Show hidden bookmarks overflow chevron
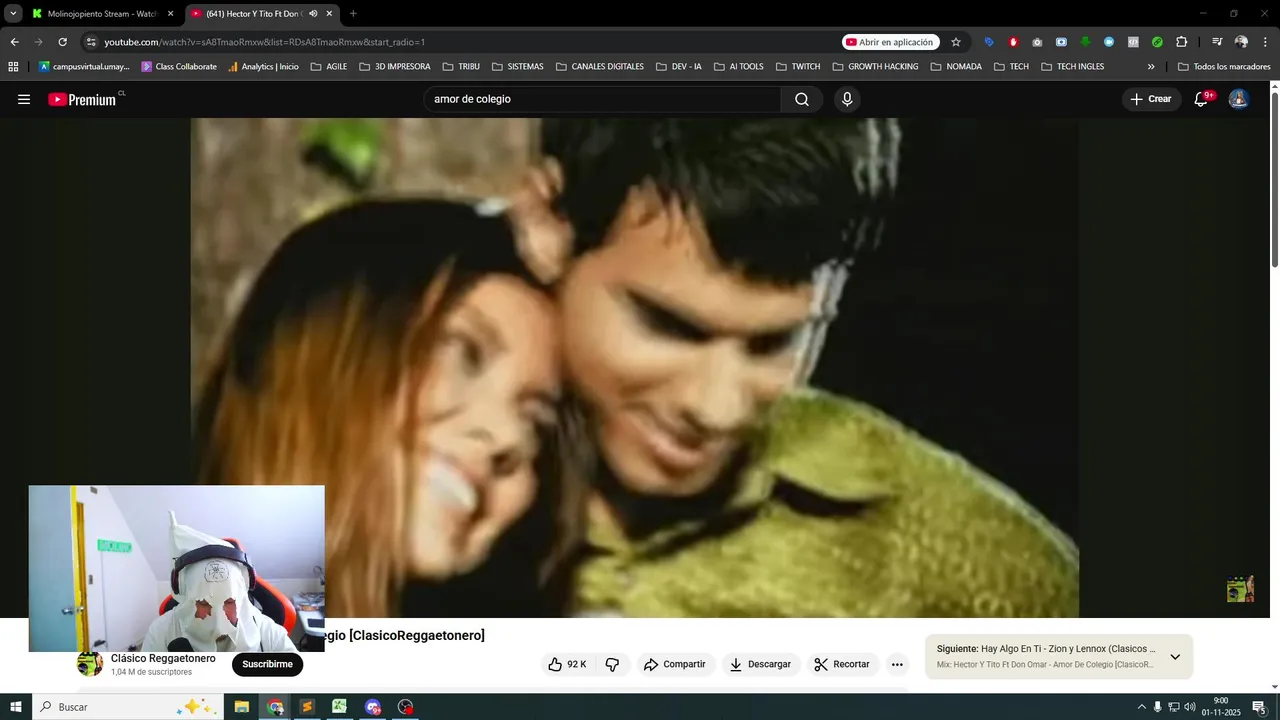This screenshot has height=720, width=1280. pos(1151,67)
